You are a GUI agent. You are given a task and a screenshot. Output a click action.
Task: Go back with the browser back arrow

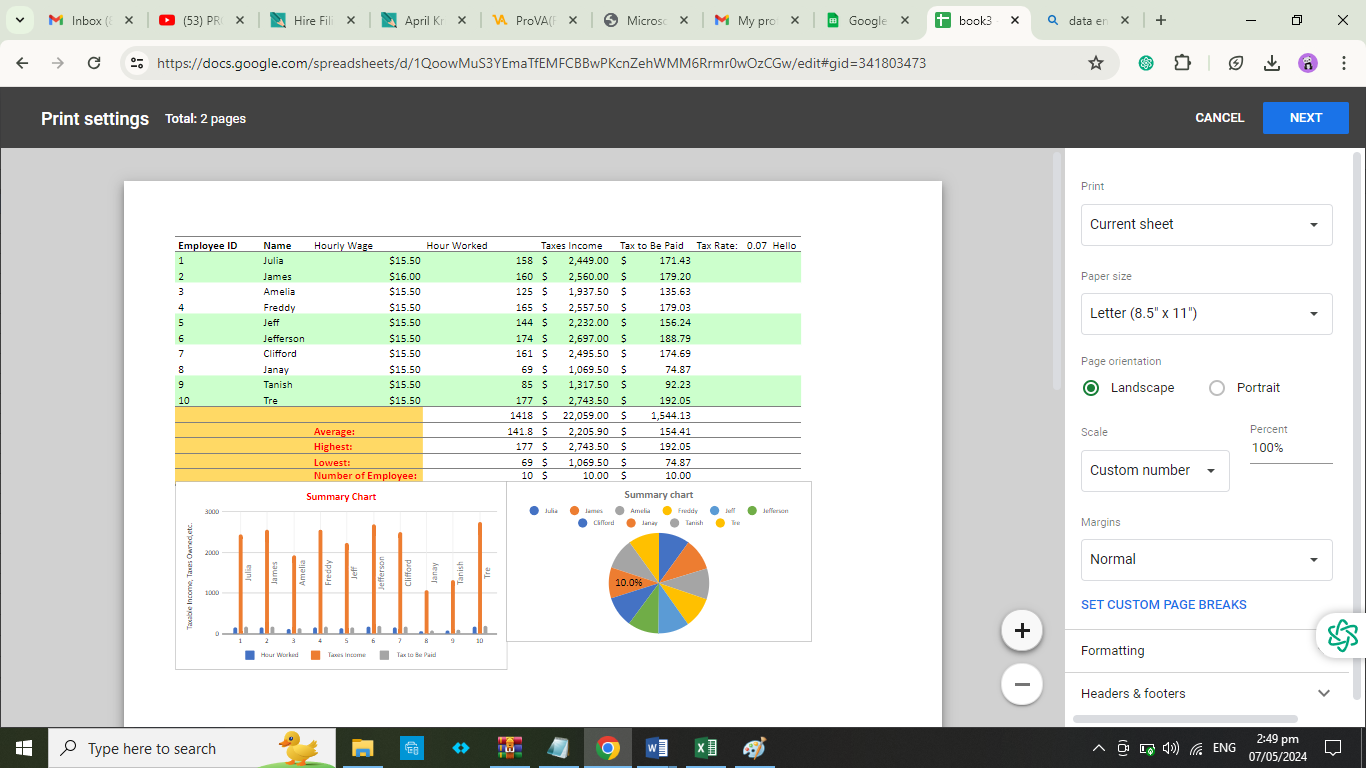click(23, 63)
